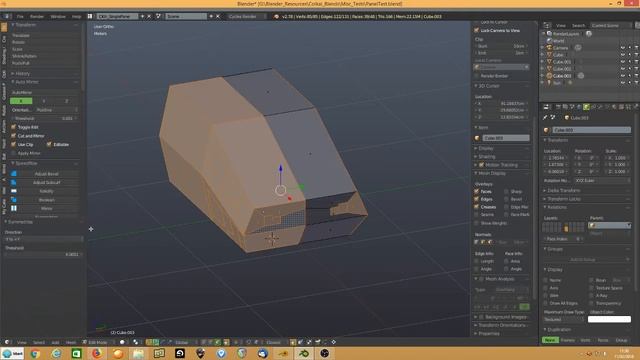Open Firefox from the taskbar
640x360 pixels.
click(x=97, y=353)
